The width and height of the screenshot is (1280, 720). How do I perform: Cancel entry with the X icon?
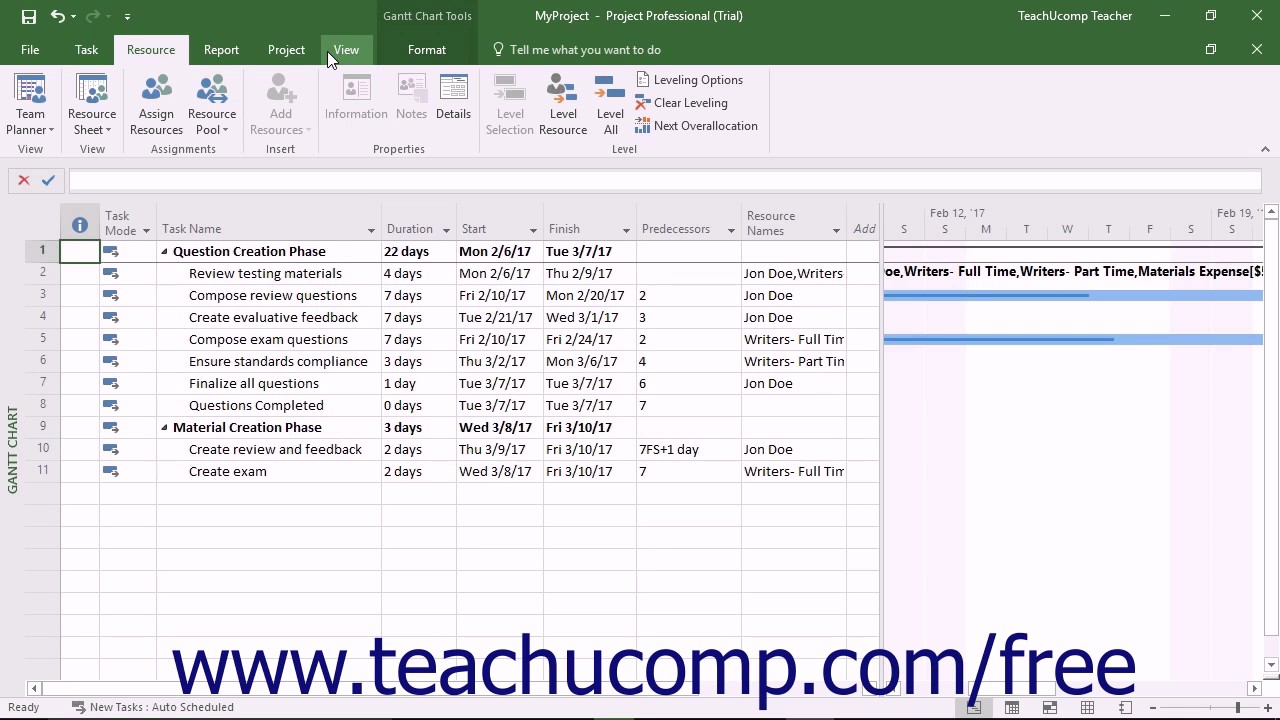pos(24,180)
